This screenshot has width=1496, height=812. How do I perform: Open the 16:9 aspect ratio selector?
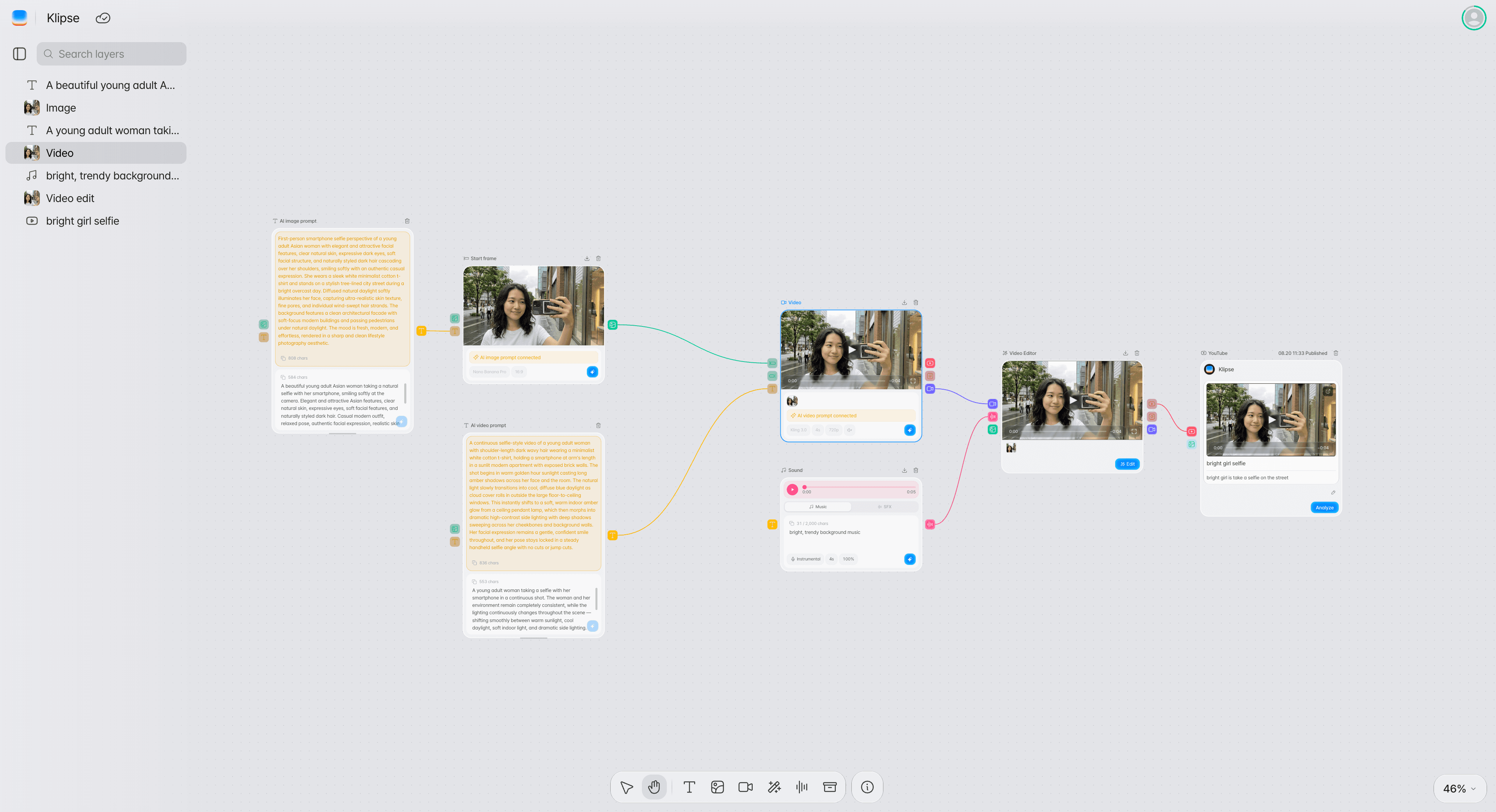click(519, 372)
